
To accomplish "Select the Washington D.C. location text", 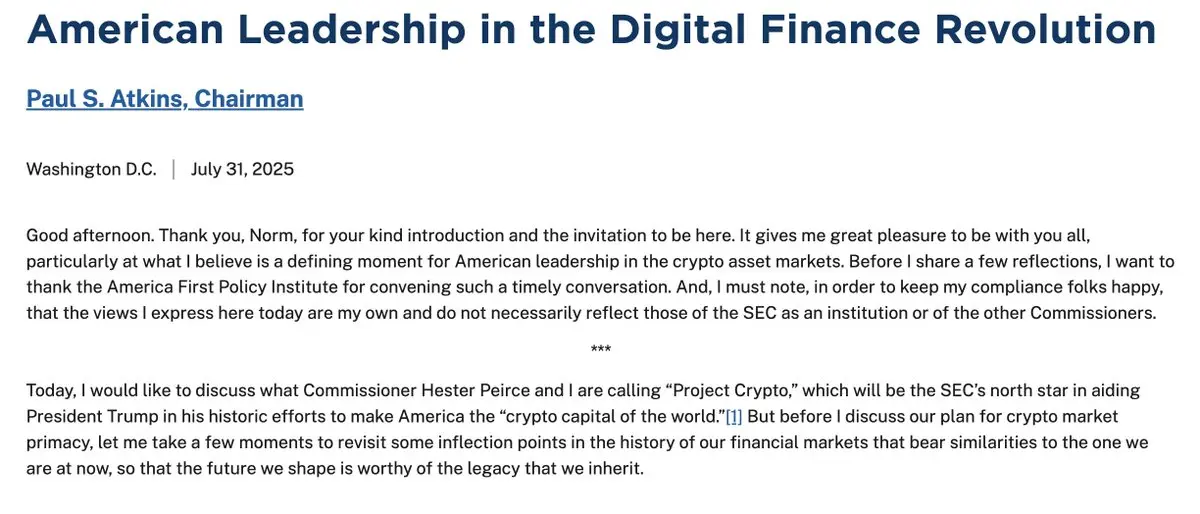I will [x=92, y=169].
